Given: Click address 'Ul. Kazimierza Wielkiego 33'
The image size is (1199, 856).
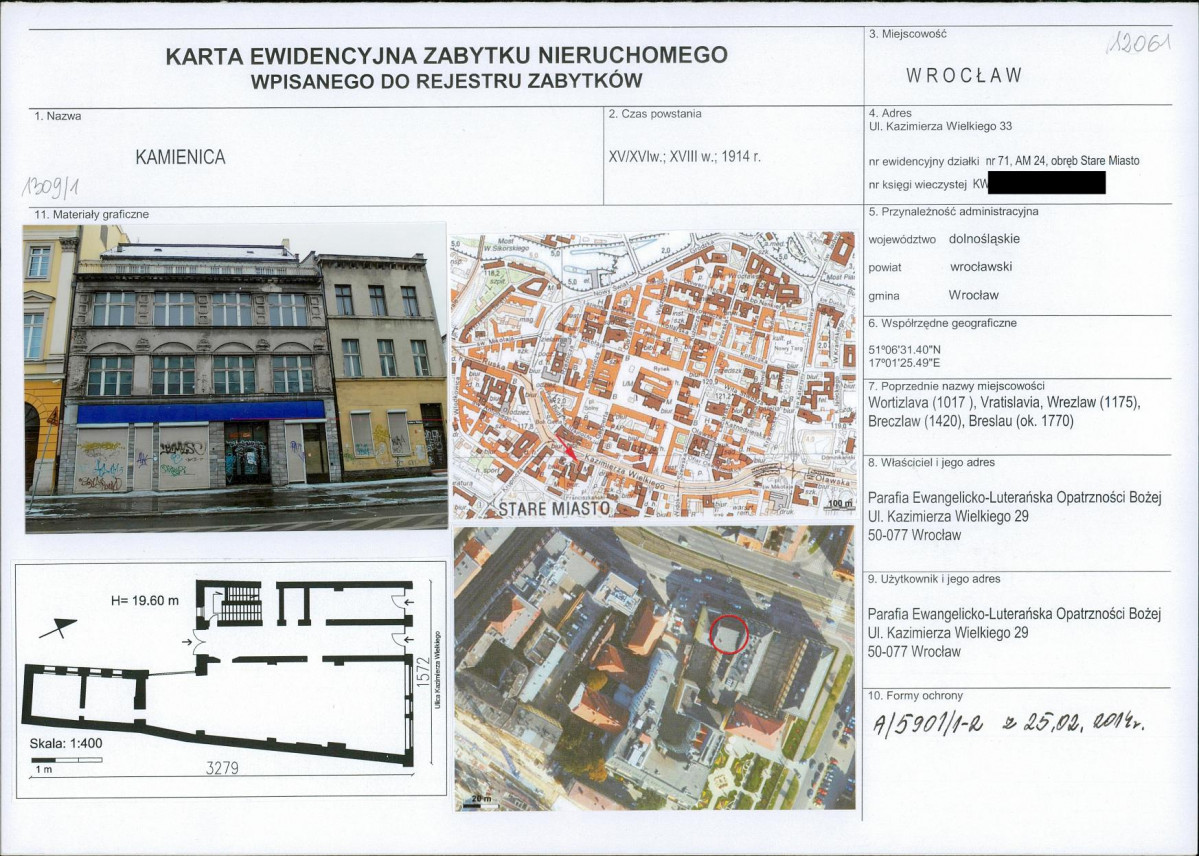Looking at the screenshot, I should pyautogui.click(x=941, y=126).
